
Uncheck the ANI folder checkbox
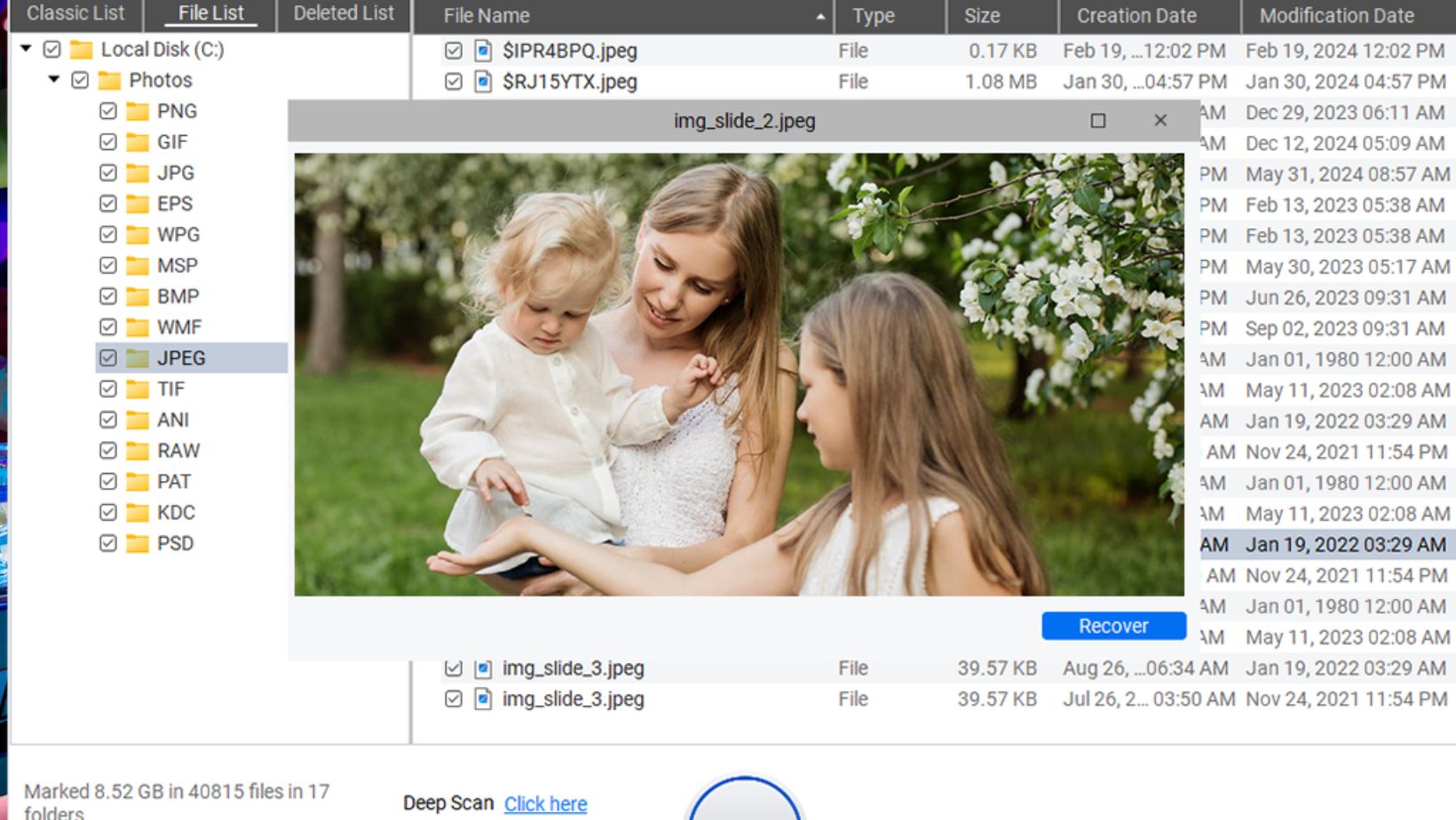point(108,420)
